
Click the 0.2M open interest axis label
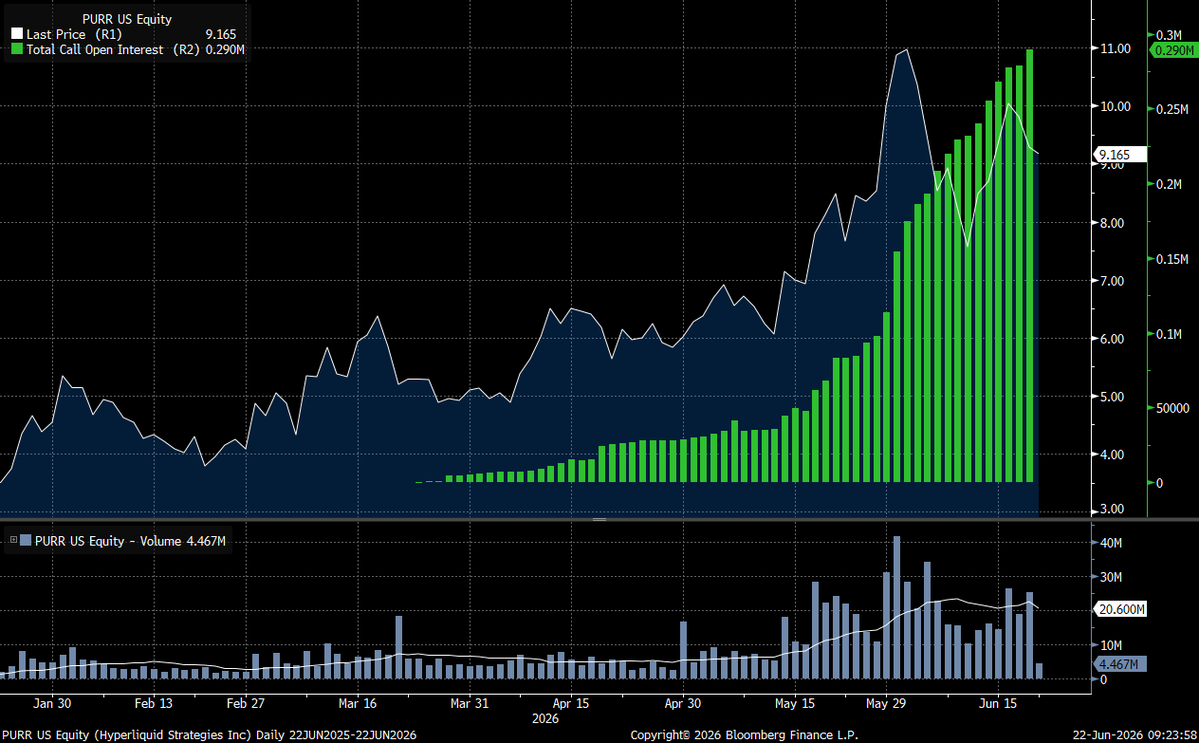pyautogui.click(x=1168, y=184)
